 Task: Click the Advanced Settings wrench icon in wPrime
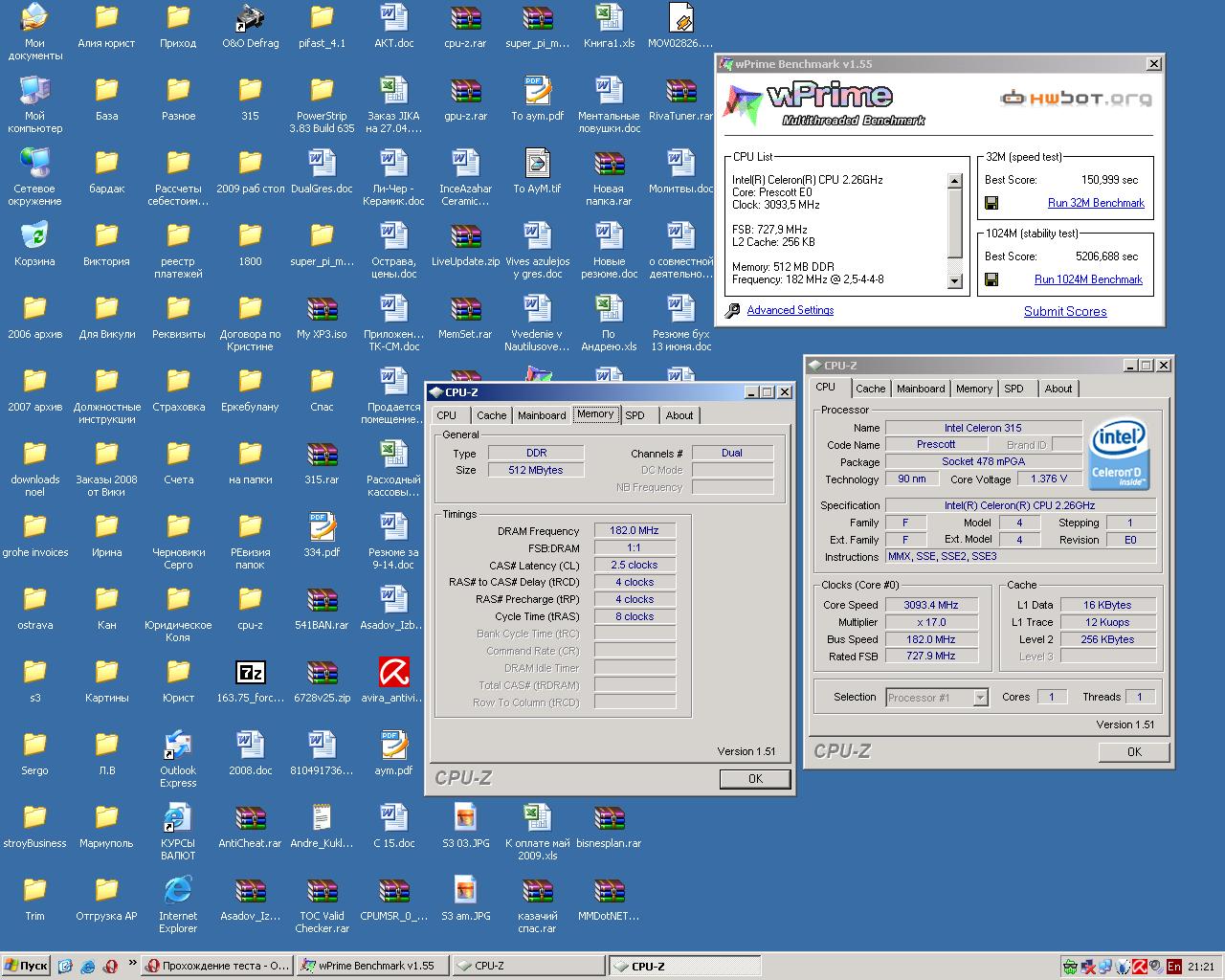click(732, 311)
